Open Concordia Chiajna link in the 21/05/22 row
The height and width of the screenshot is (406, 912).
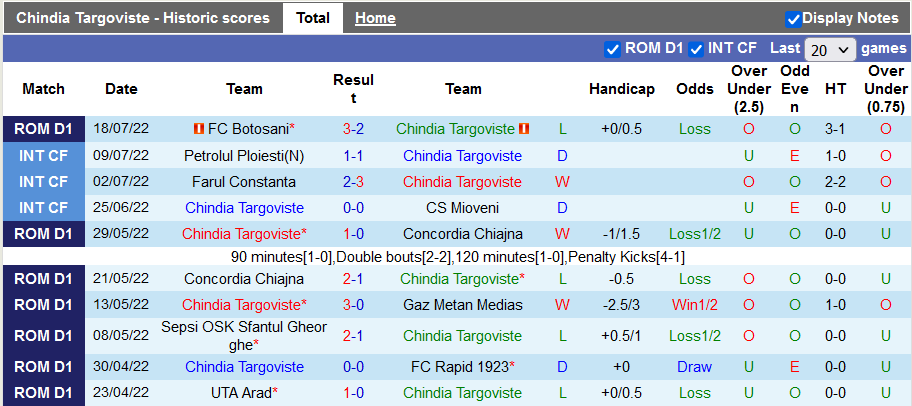244,279
